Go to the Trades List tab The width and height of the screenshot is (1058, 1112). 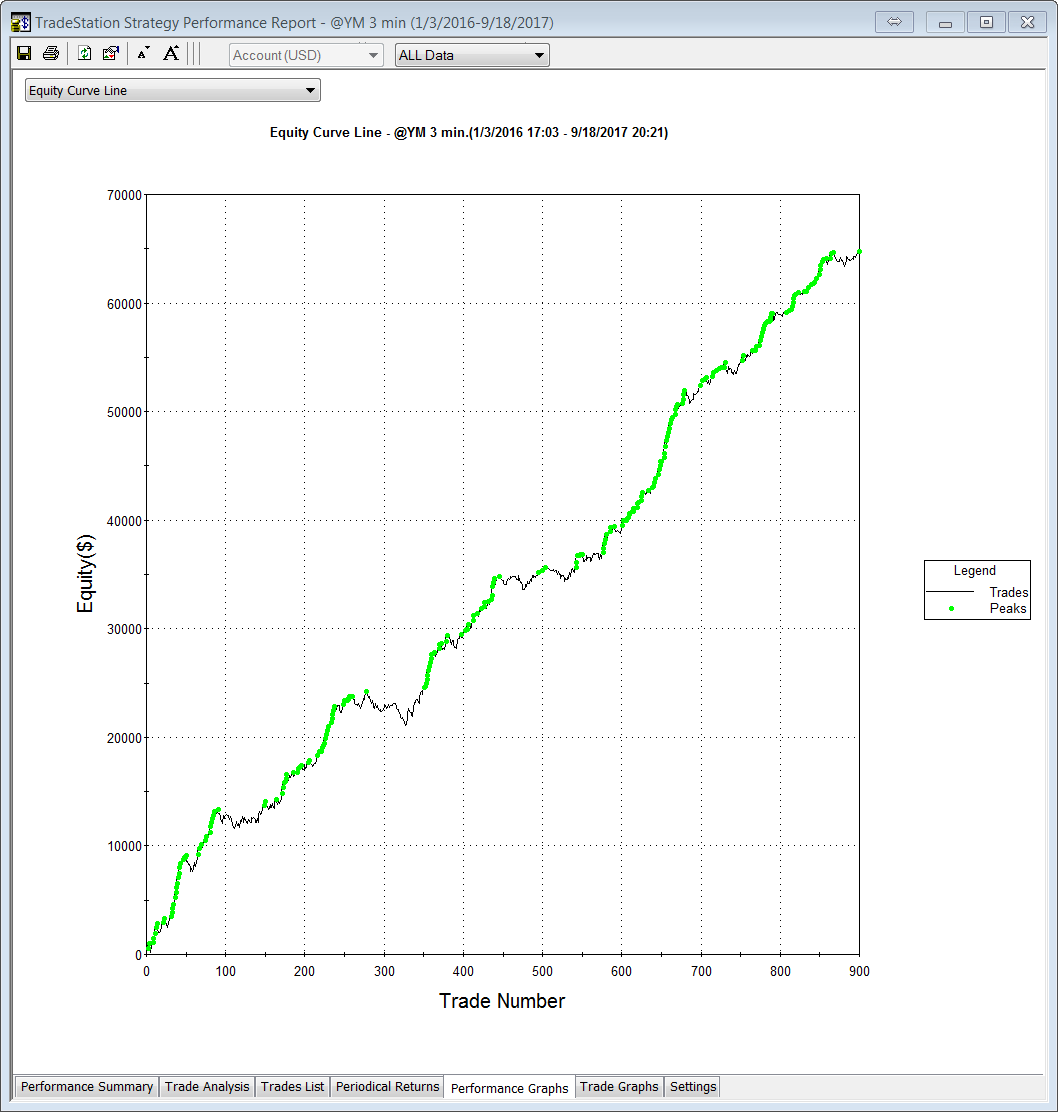coord(292,1087)
